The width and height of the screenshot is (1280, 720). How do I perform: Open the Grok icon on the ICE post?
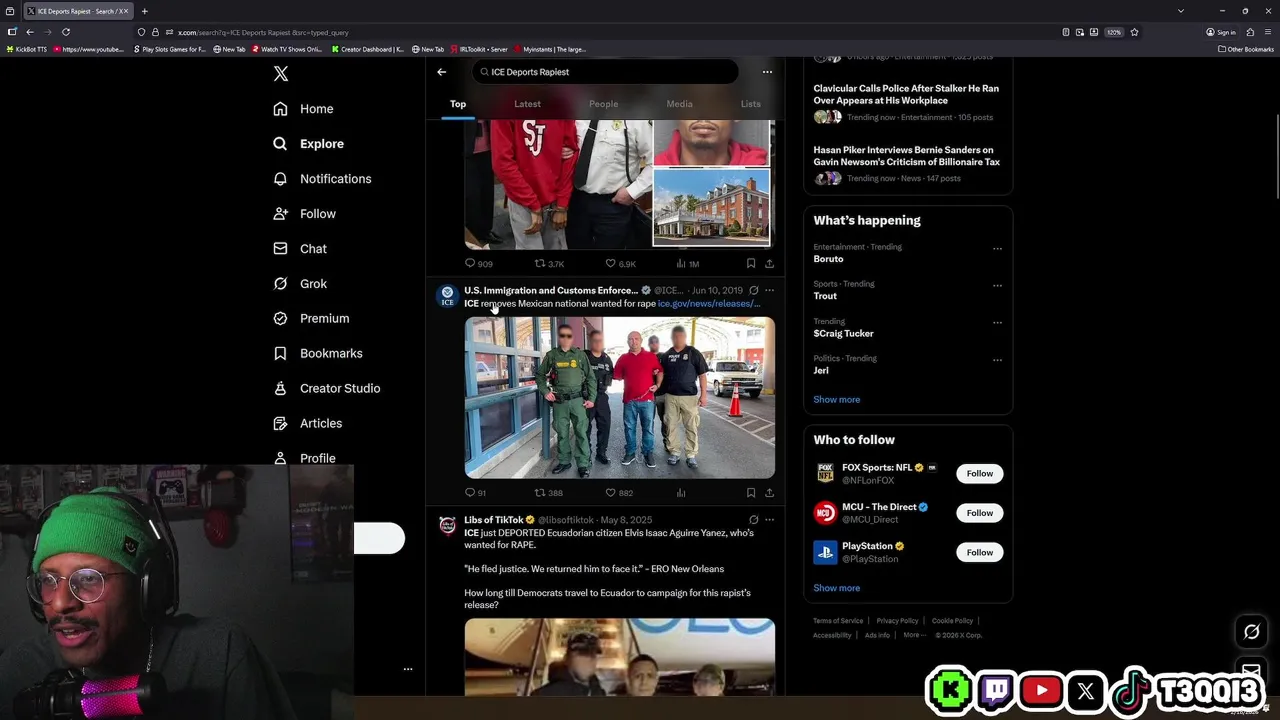pyautogui.click(x=753, y=291)
